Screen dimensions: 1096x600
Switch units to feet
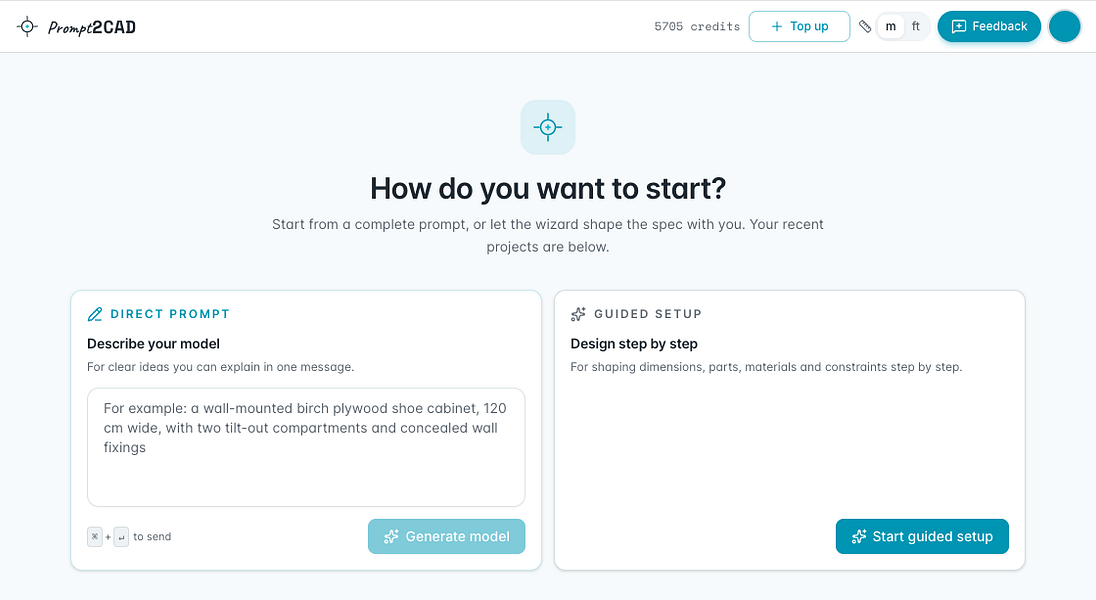(x=916, y=27)
